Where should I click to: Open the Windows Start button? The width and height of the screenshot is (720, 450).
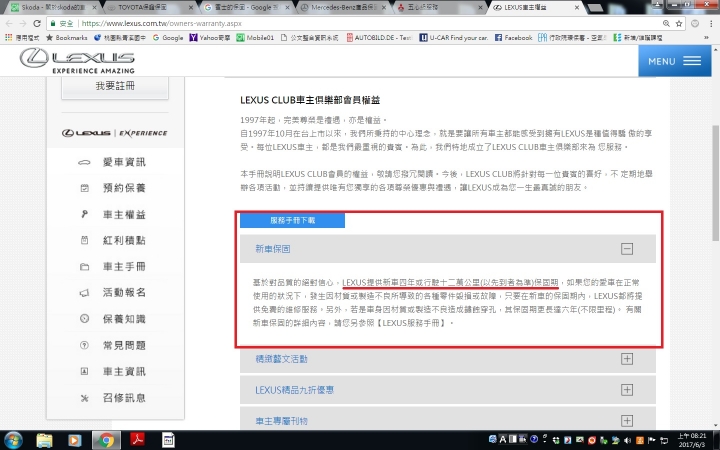(x=13, y=440)
